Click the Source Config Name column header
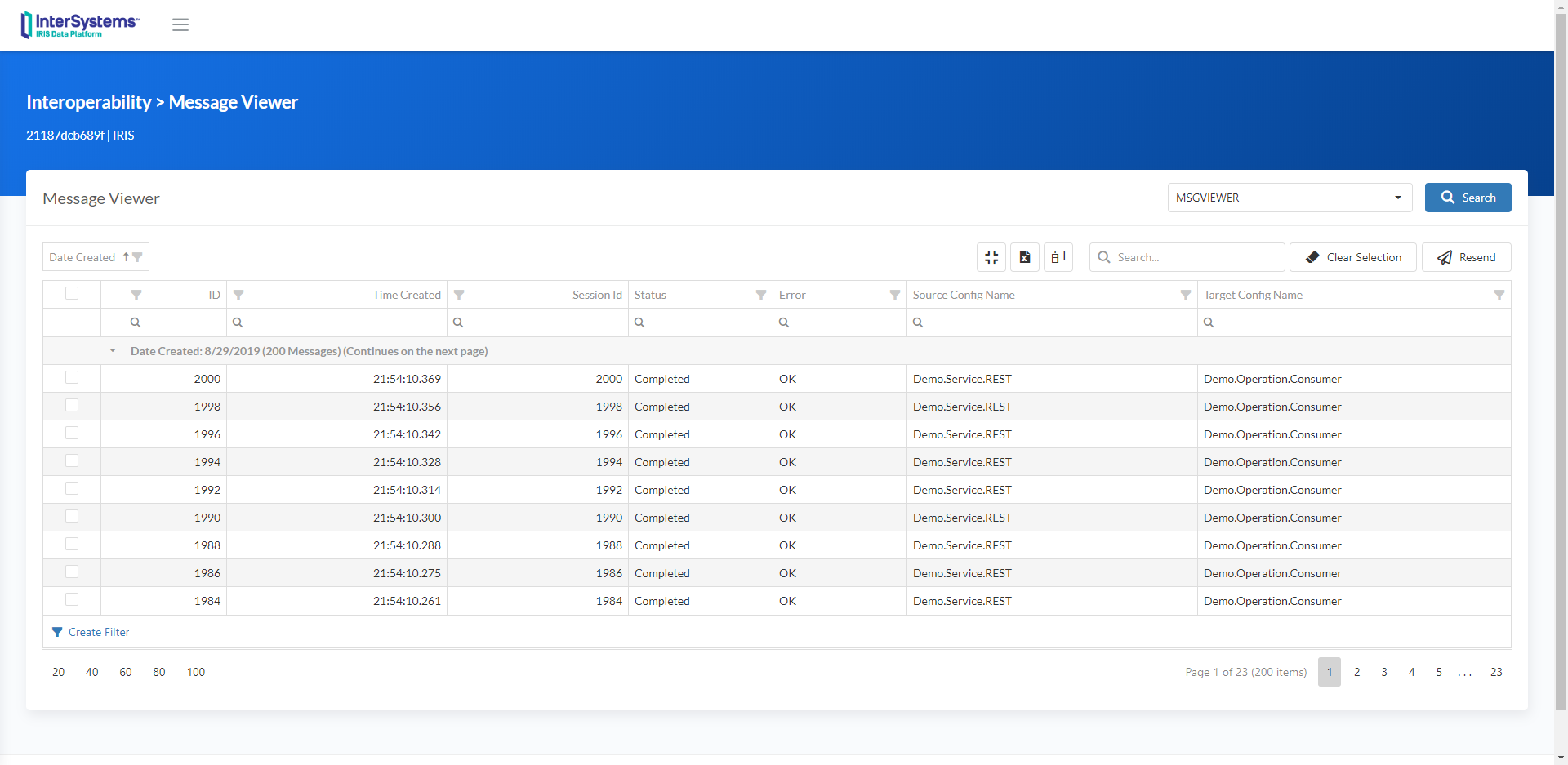This screenshot has width=1568, height=765. (964, 295)
